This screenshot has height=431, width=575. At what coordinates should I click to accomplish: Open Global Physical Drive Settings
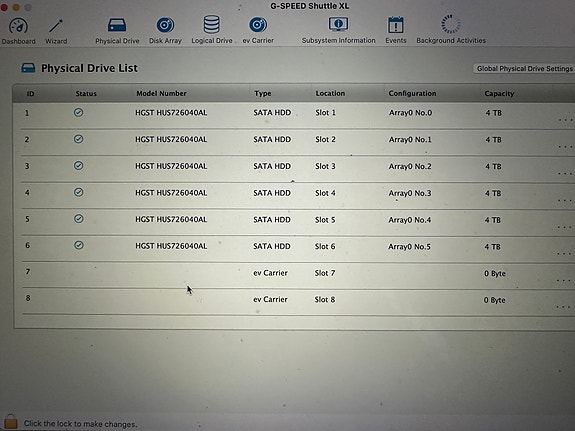pos(524,69)
